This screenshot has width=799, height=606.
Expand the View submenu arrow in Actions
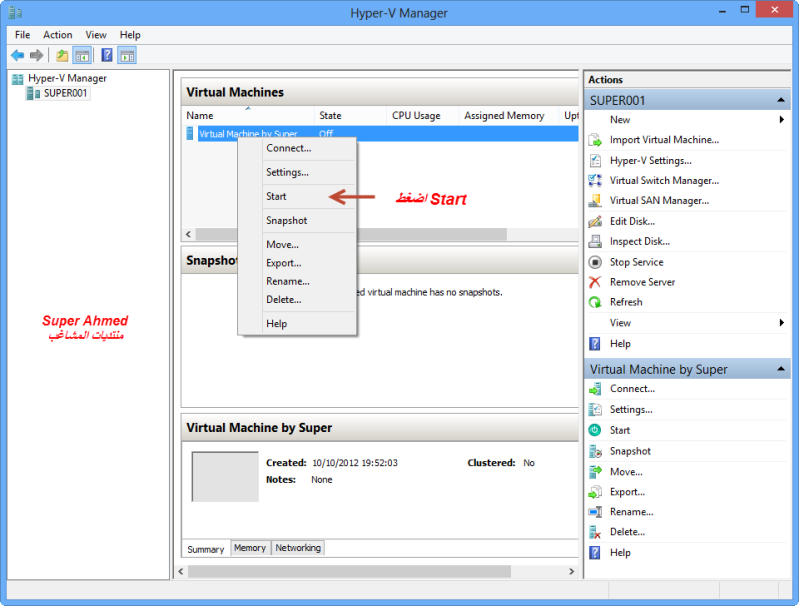click(781, 323)
